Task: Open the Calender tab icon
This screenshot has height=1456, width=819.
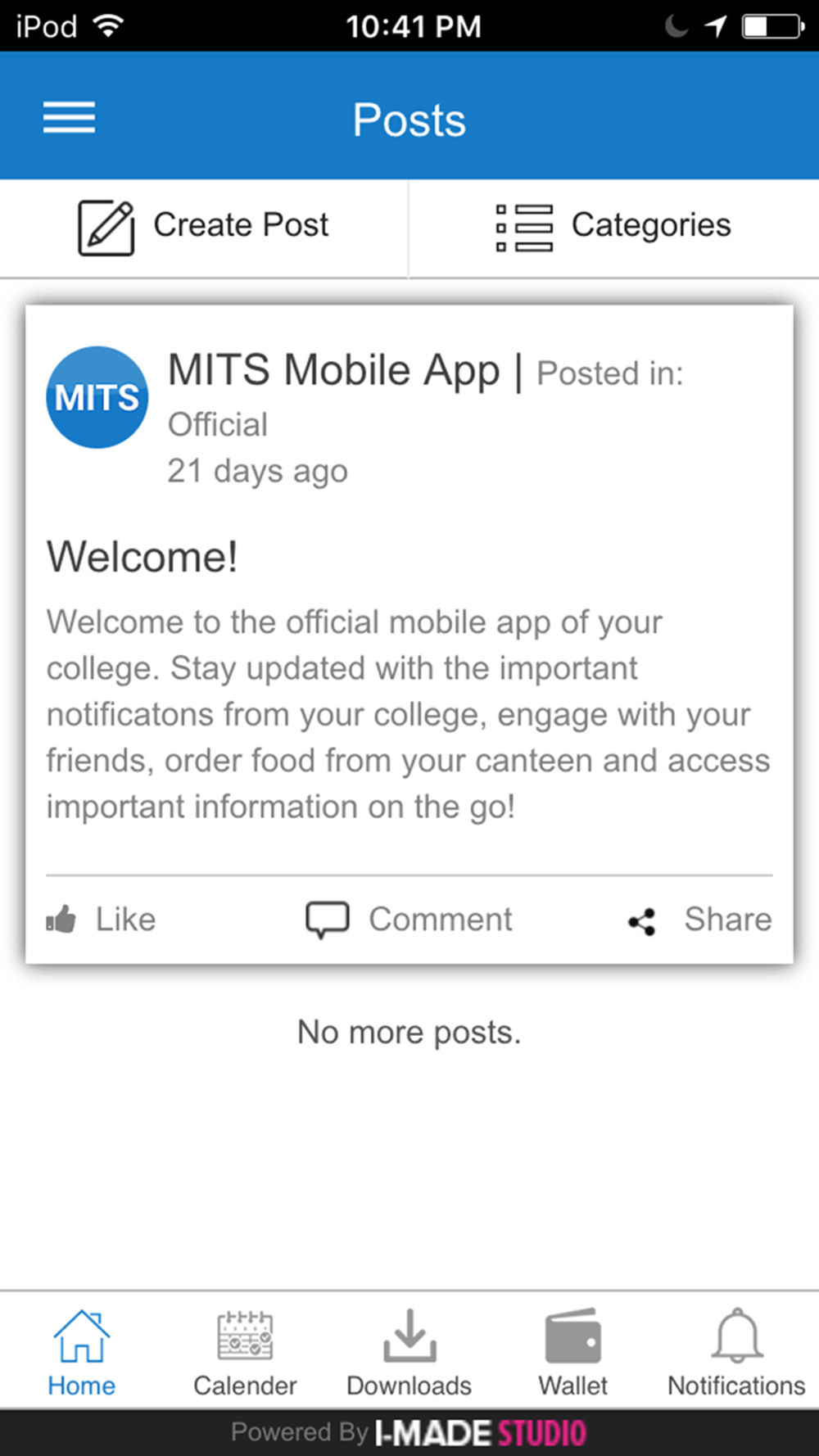Action: 245,1336
